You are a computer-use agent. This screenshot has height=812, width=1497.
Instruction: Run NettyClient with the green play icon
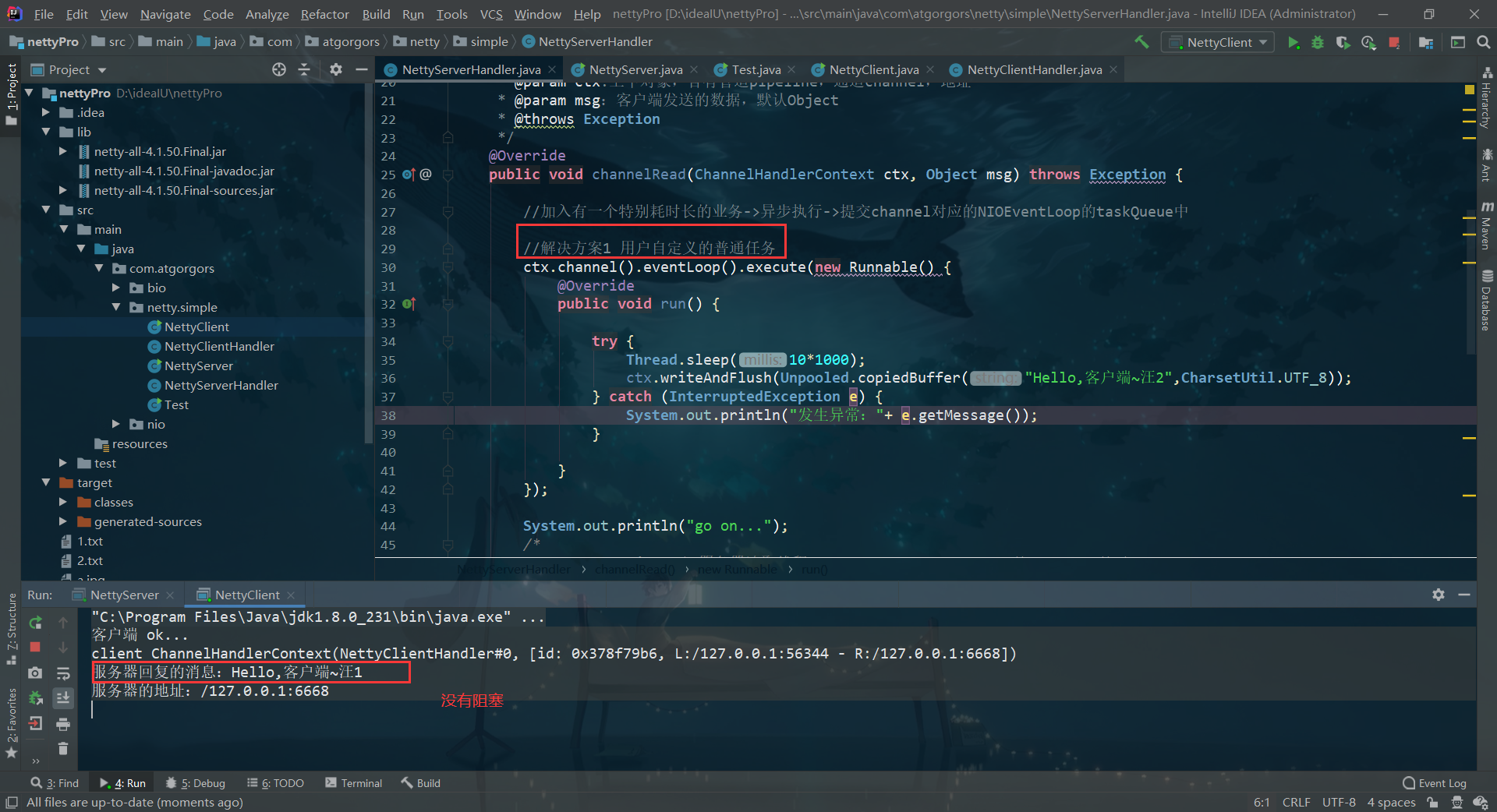point(1294,42)
